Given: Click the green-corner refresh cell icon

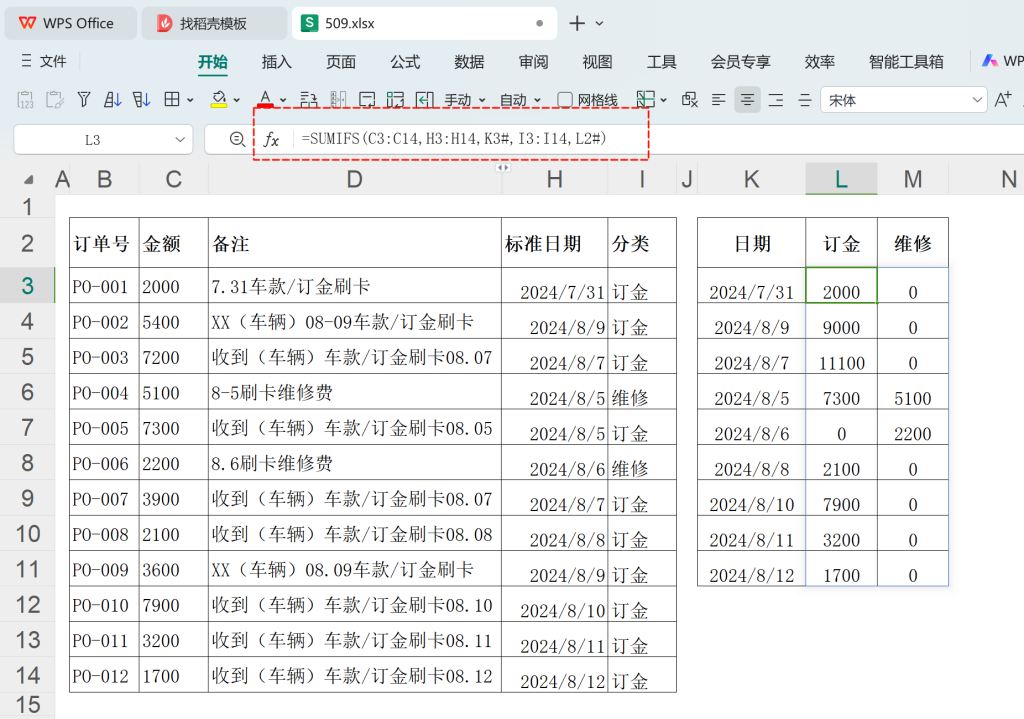Looking at the screenshot, I should coord(395,100).
